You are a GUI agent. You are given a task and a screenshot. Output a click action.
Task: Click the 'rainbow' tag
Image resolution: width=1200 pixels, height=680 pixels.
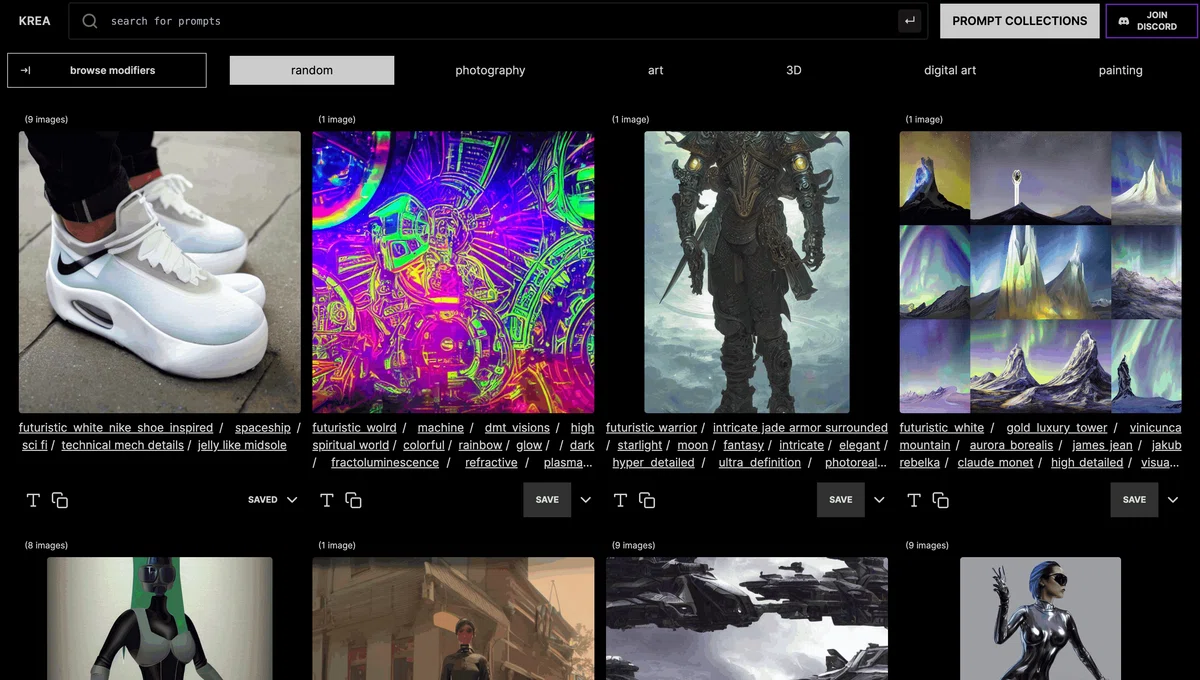480,445
